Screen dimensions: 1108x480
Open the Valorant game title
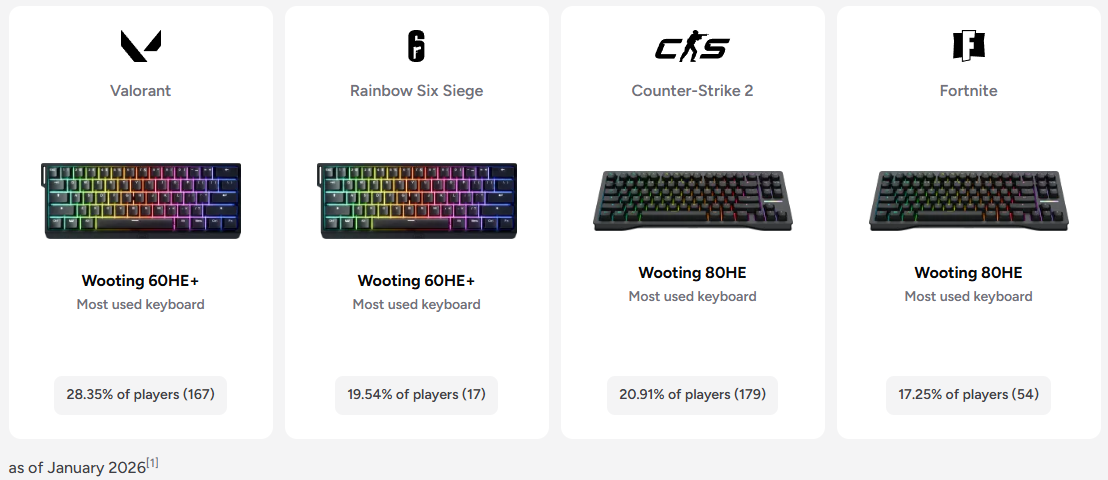click(x=140, y=91)
